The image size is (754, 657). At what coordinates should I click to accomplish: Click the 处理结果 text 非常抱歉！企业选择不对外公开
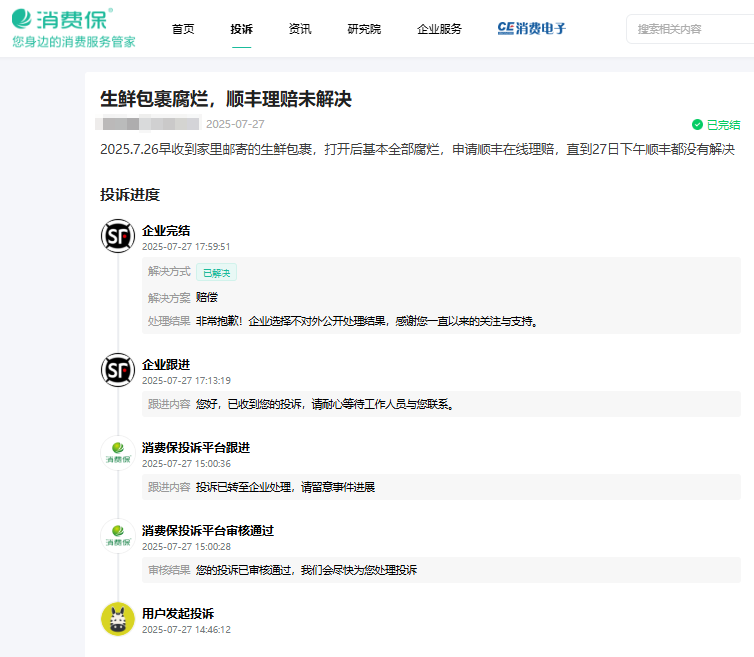click(x=367, y=321)
